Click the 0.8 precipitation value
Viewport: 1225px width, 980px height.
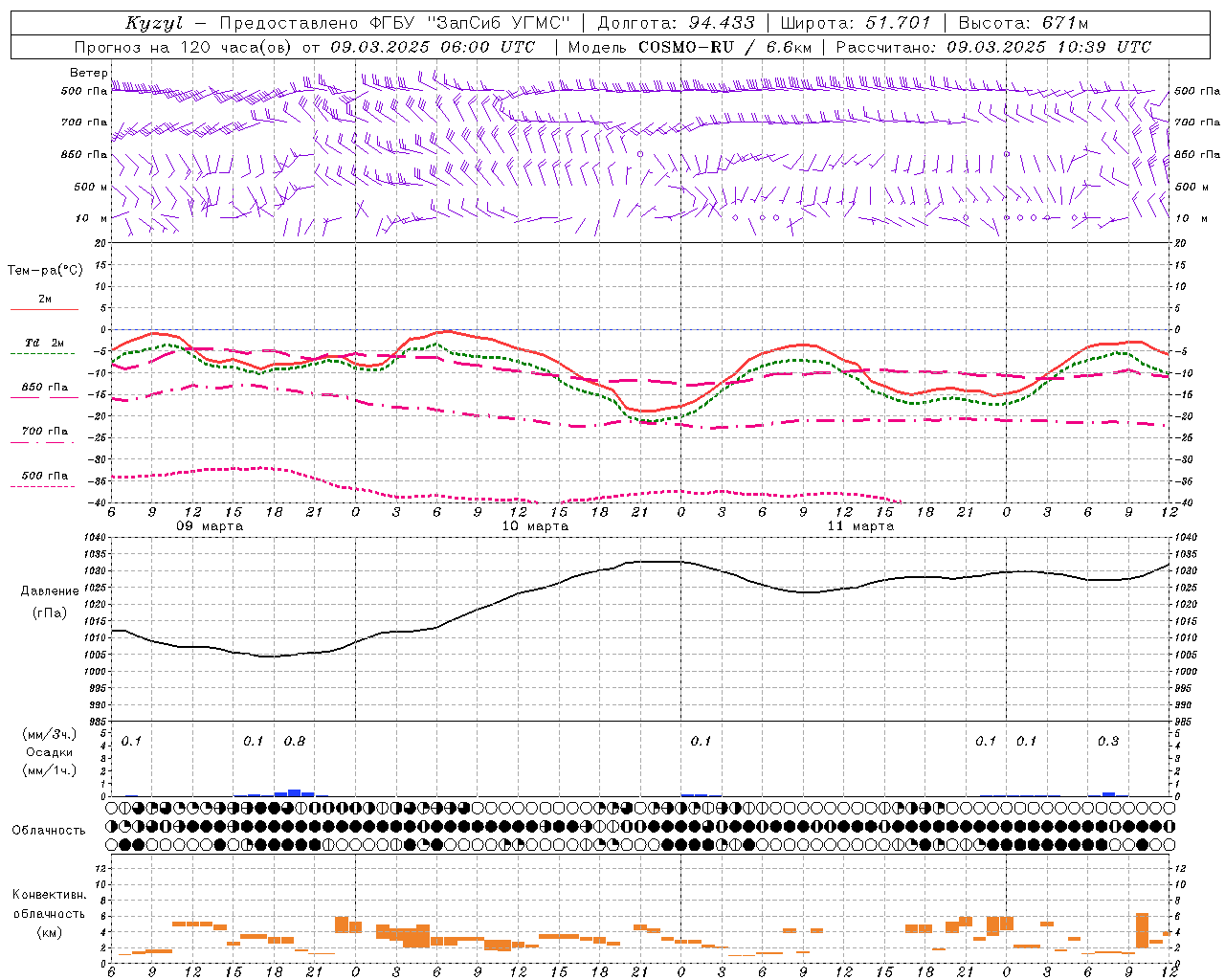pos(295,742)
